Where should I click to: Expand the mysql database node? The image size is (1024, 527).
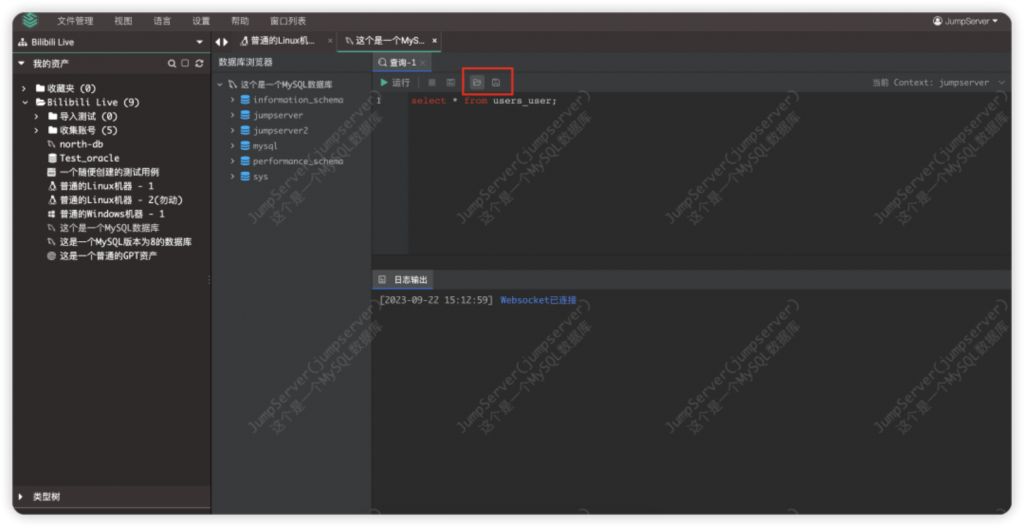point(232,146)
